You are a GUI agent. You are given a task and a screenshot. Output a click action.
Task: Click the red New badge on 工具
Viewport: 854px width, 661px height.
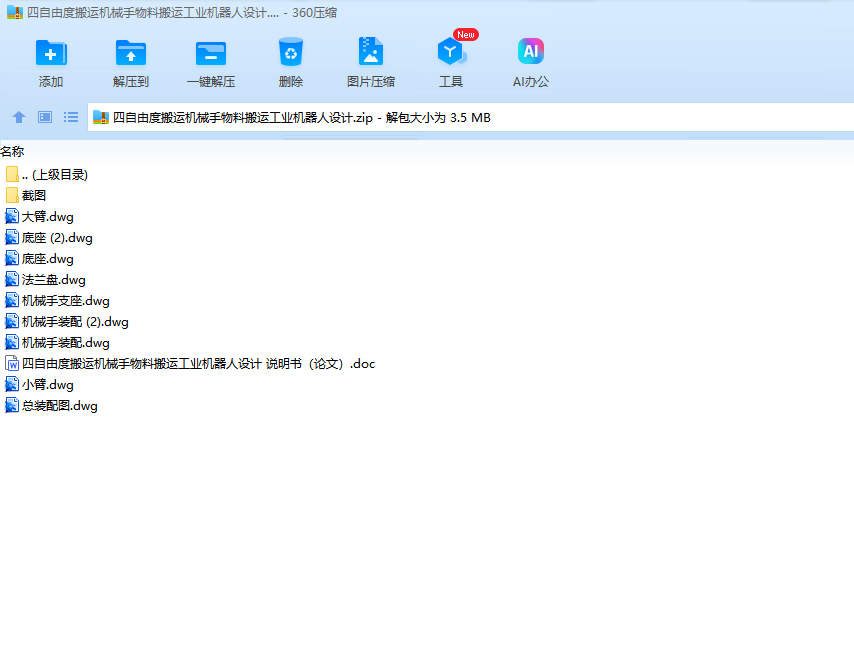coord(466,34)
